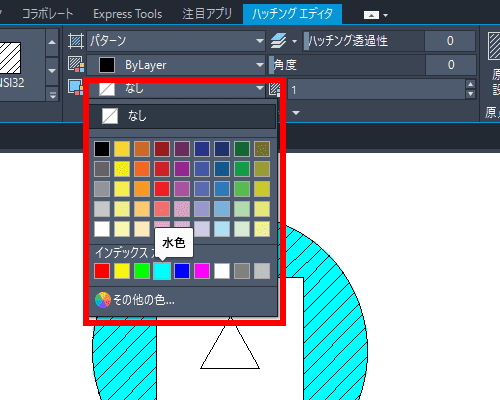Decrease the hatch scale with the down stepper

coord(470,94)
